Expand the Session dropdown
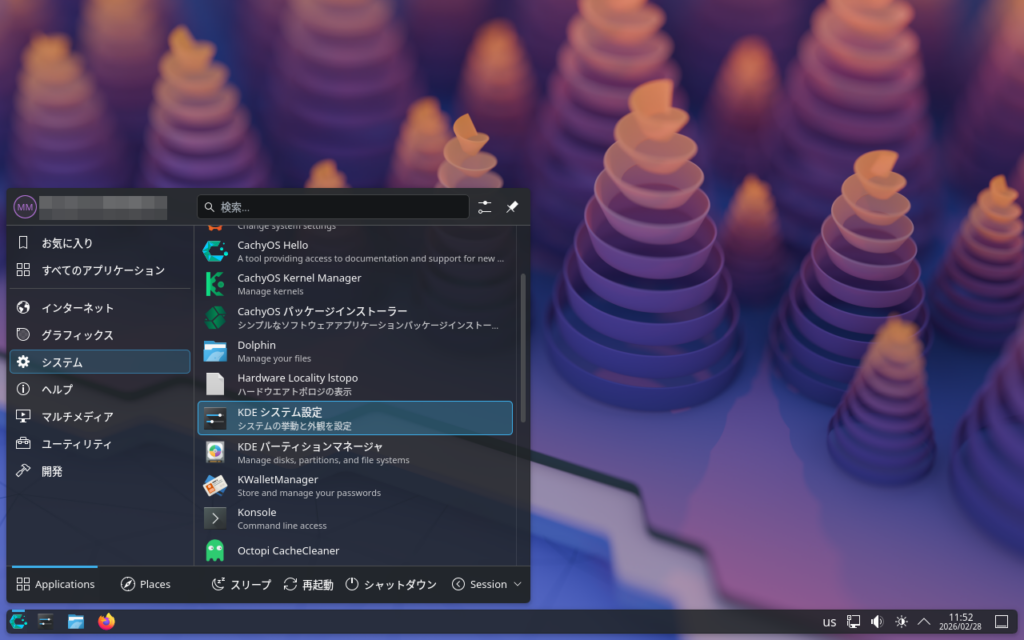Image resolution: width=1024 pixels, height=640 pixels. 487,584
